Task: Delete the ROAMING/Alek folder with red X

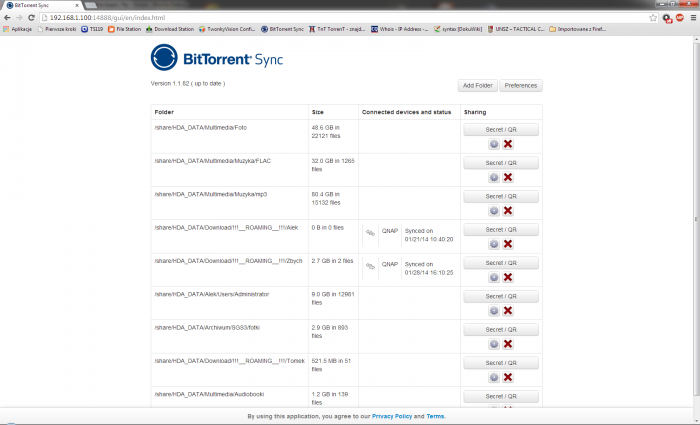Action: pos(508,244)
